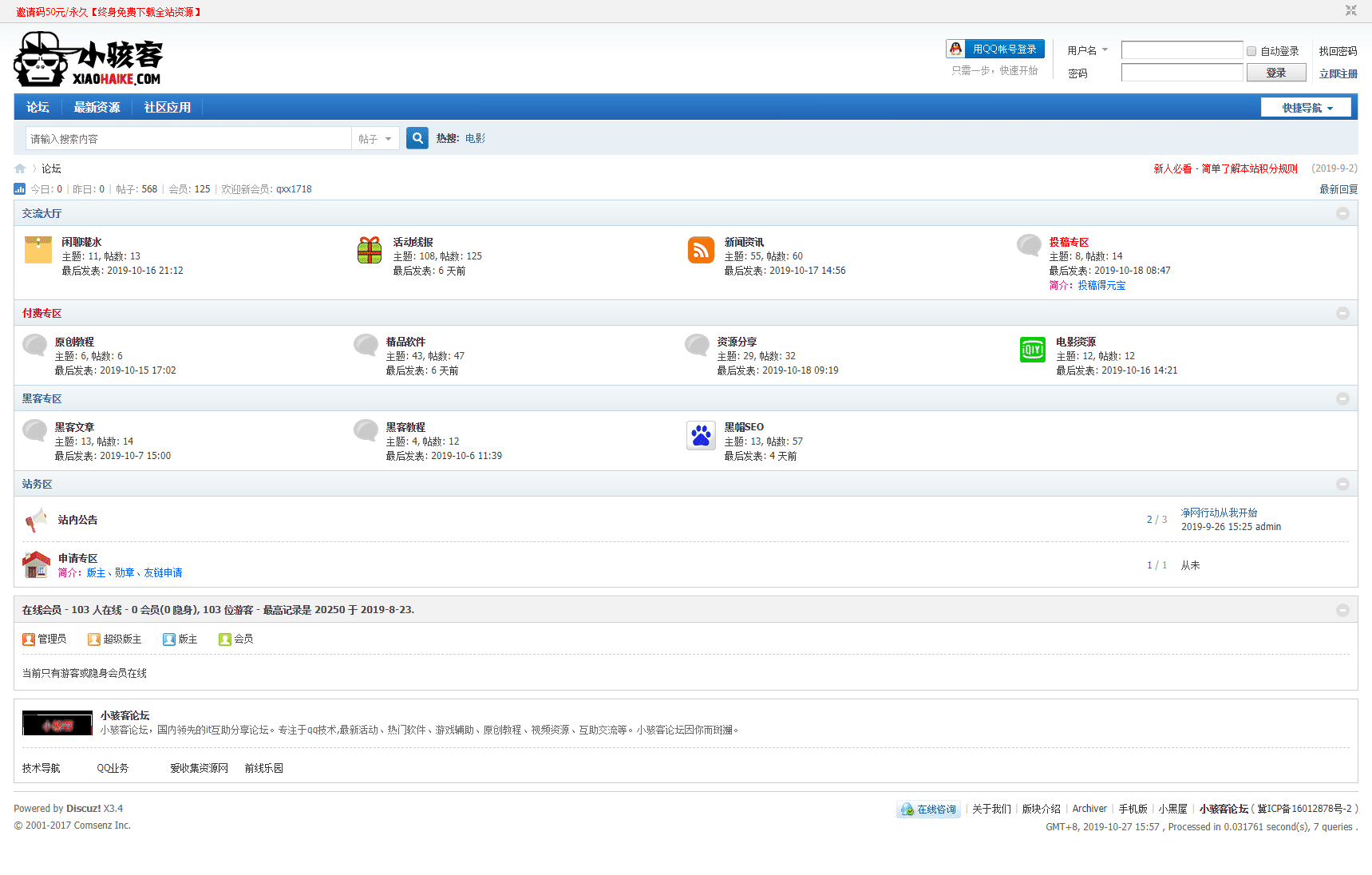The image size is (1372, 875).
Task: Click the 立即注册 link
Action: pos(1338,73)
